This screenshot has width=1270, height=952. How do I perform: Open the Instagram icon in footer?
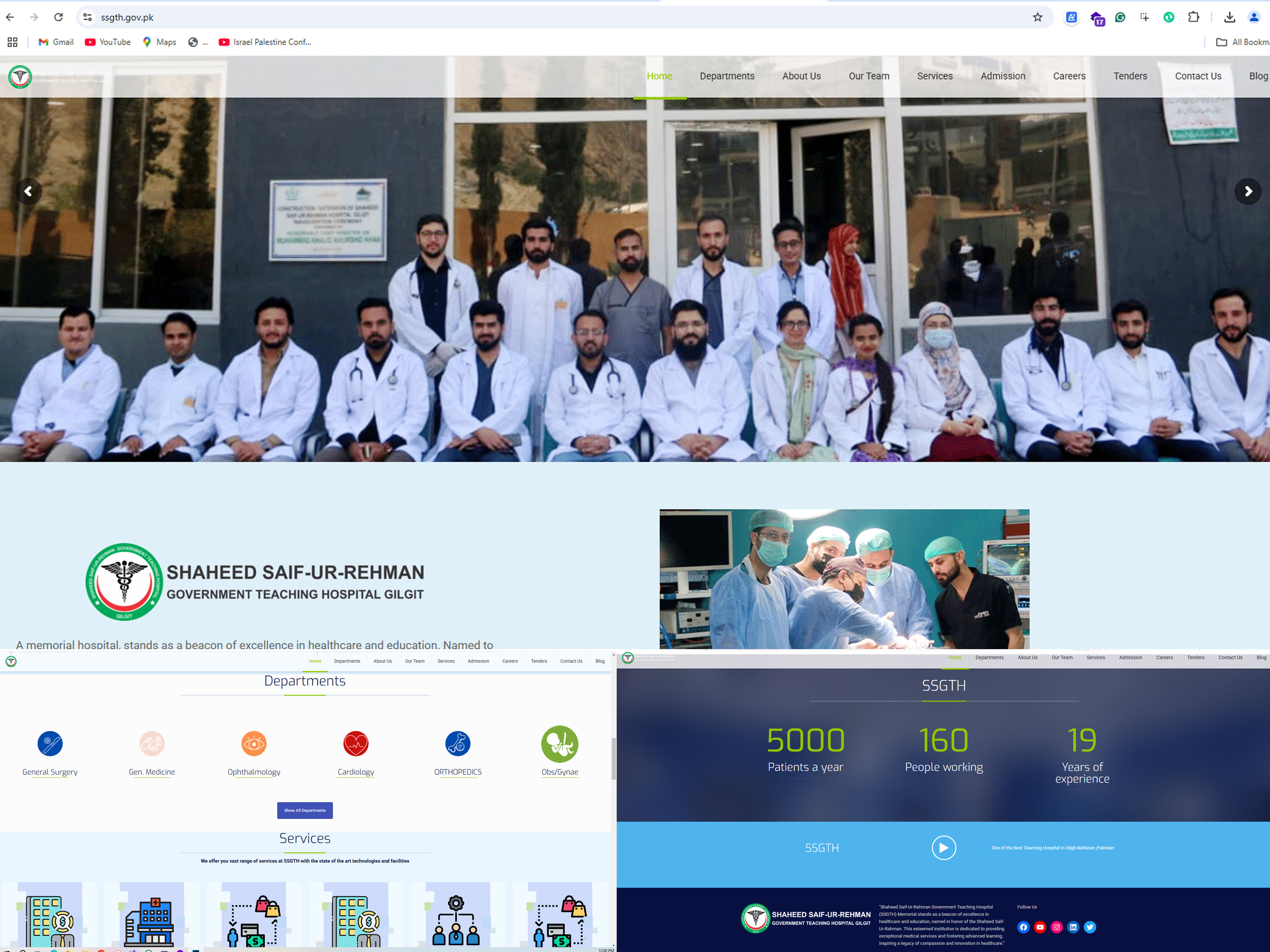coord(1056,927)
